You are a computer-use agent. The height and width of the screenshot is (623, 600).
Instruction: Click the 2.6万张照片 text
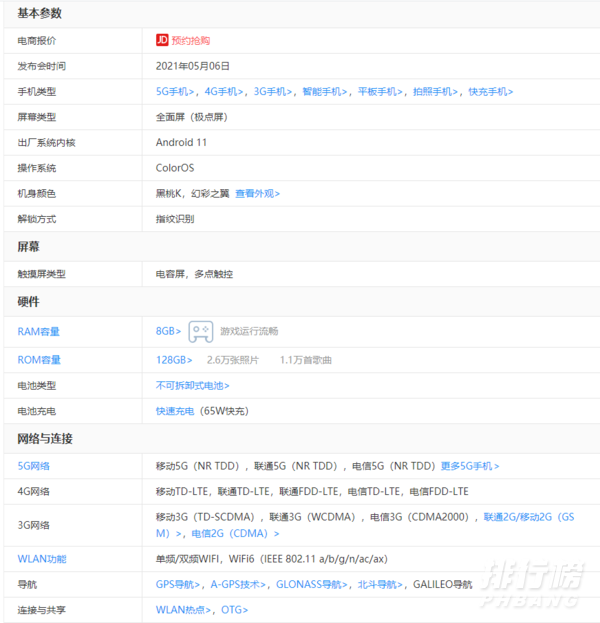tap(233, 360)
